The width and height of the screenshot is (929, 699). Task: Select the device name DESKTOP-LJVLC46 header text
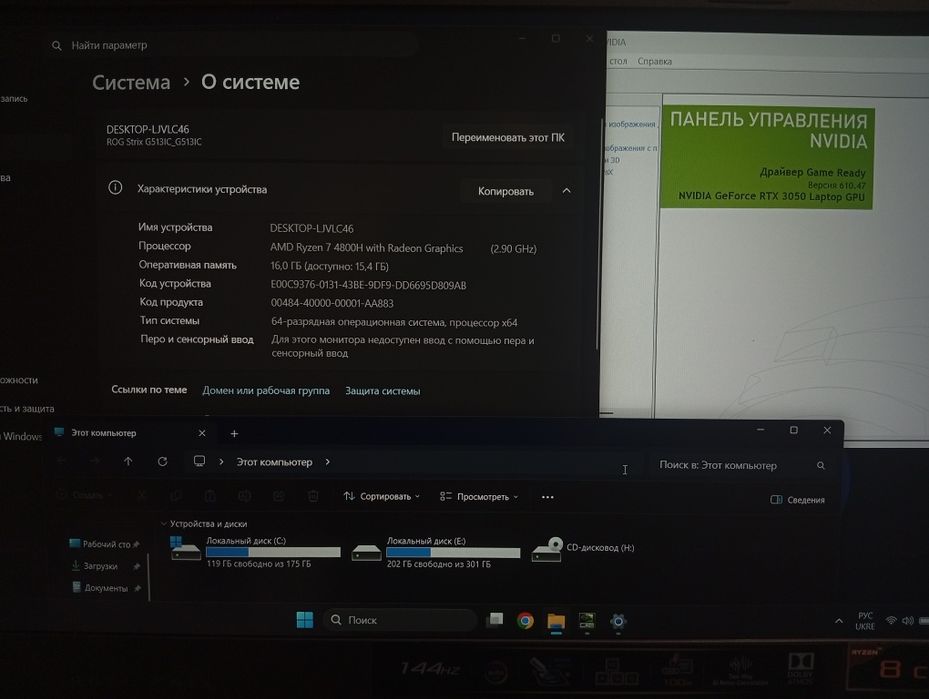[148, 129]
